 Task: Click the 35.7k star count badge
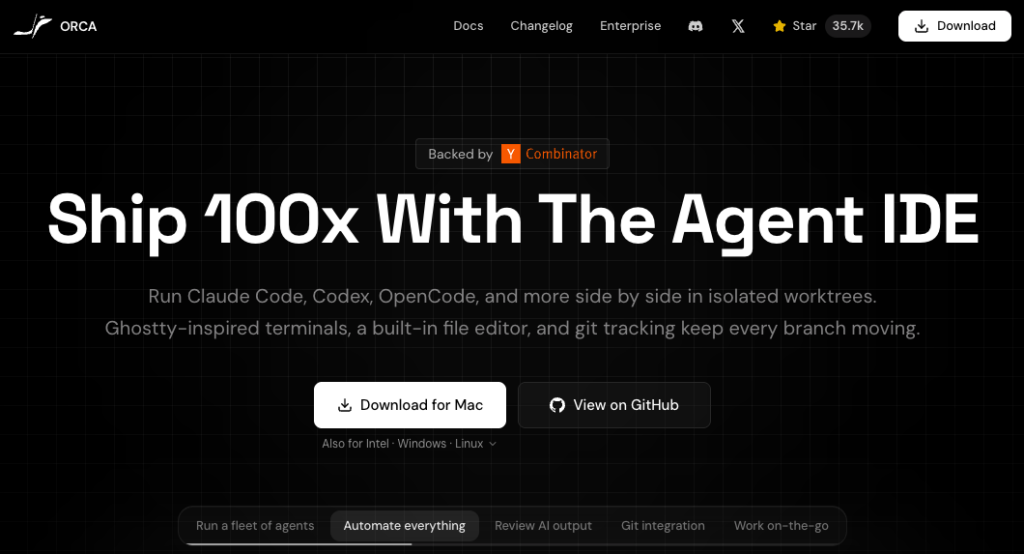click(848, 26)
